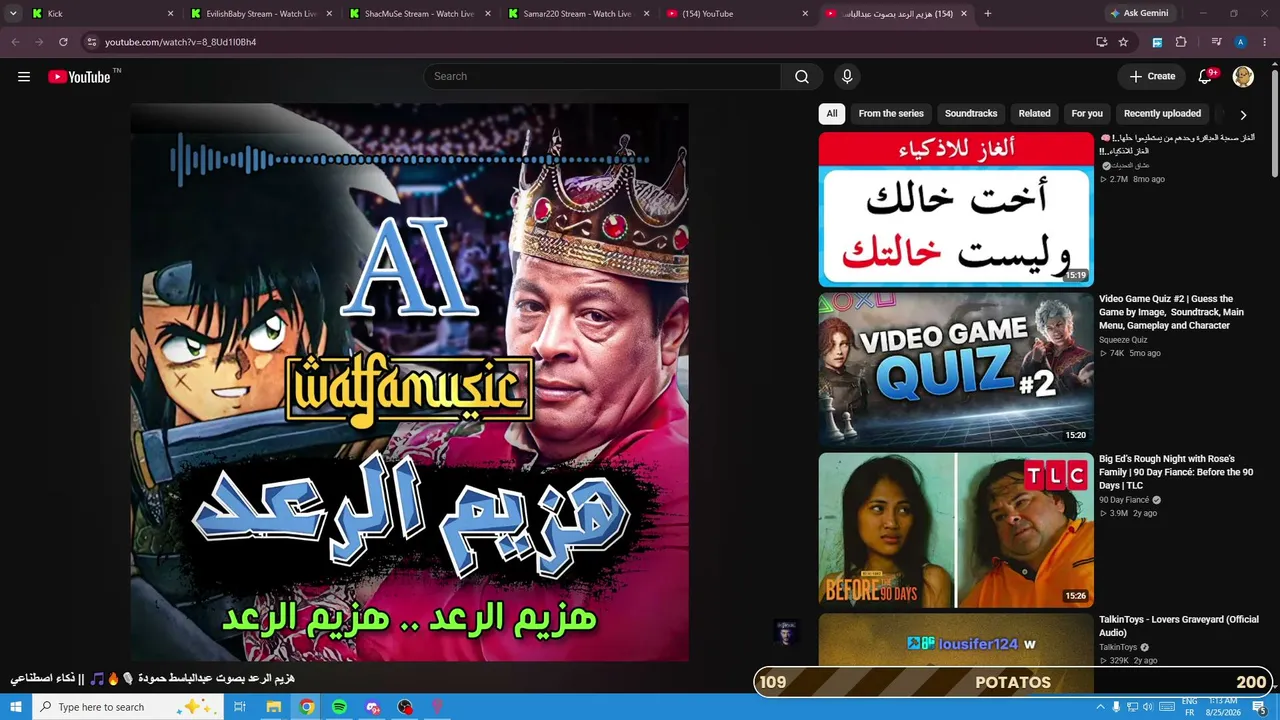Select the Recently uploaded filter chip
The width and height of the screenshot is (1280, 720).
[x=1162, y=113]
